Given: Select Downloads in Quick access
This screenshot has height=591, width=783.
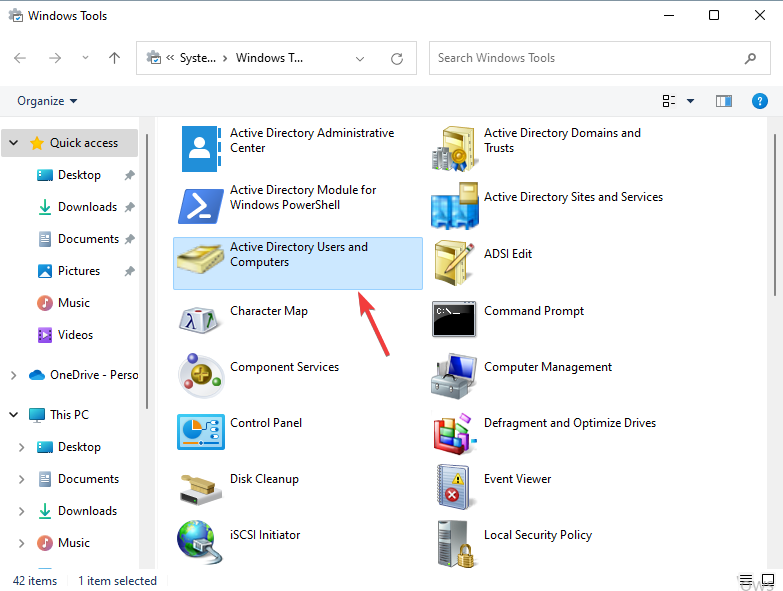Looking at the screenshot, I should (87, 207).
